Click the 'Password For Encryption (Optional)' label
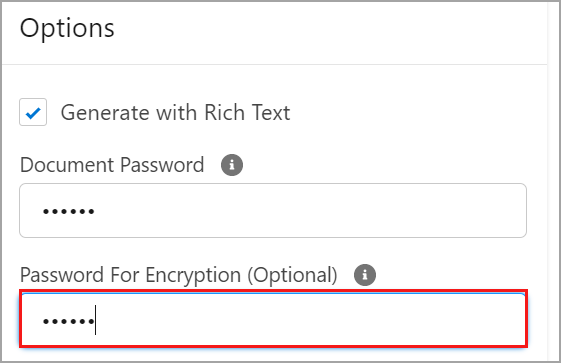This screenshot has height=363, width=561. tap(179, 275)
